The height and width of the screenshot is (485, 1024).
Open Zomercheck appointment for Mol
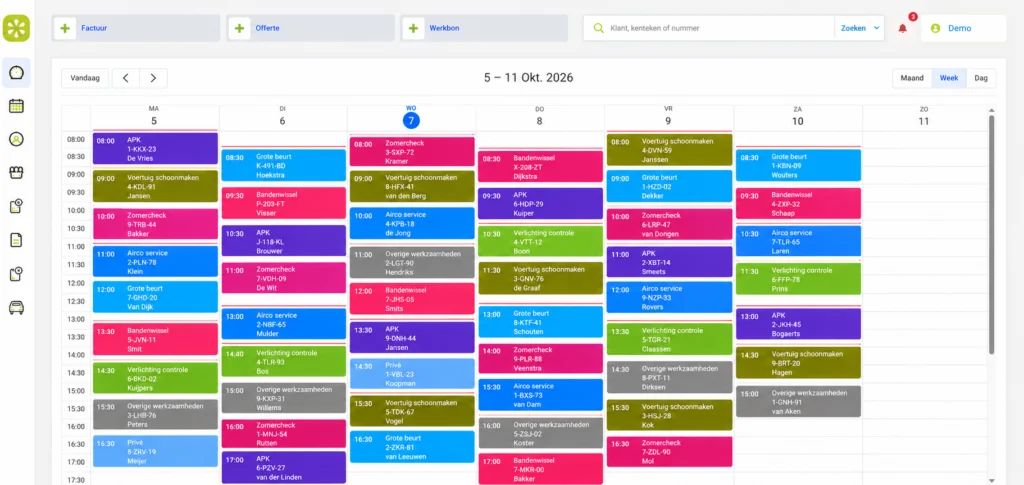pos(669,452)
